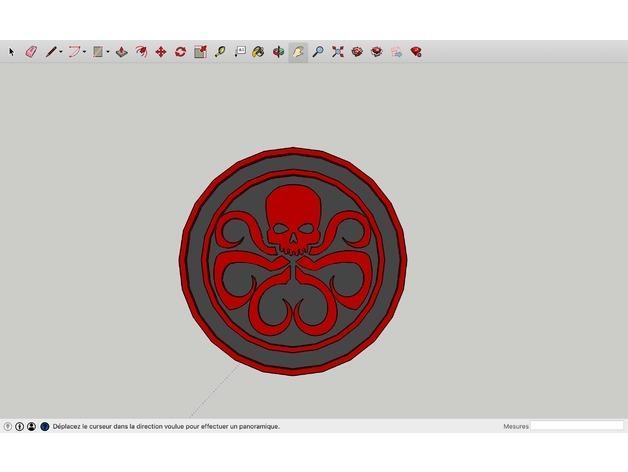Choose the Text label tool
Viewport: 628px width, 472px height.
(240, 52)
